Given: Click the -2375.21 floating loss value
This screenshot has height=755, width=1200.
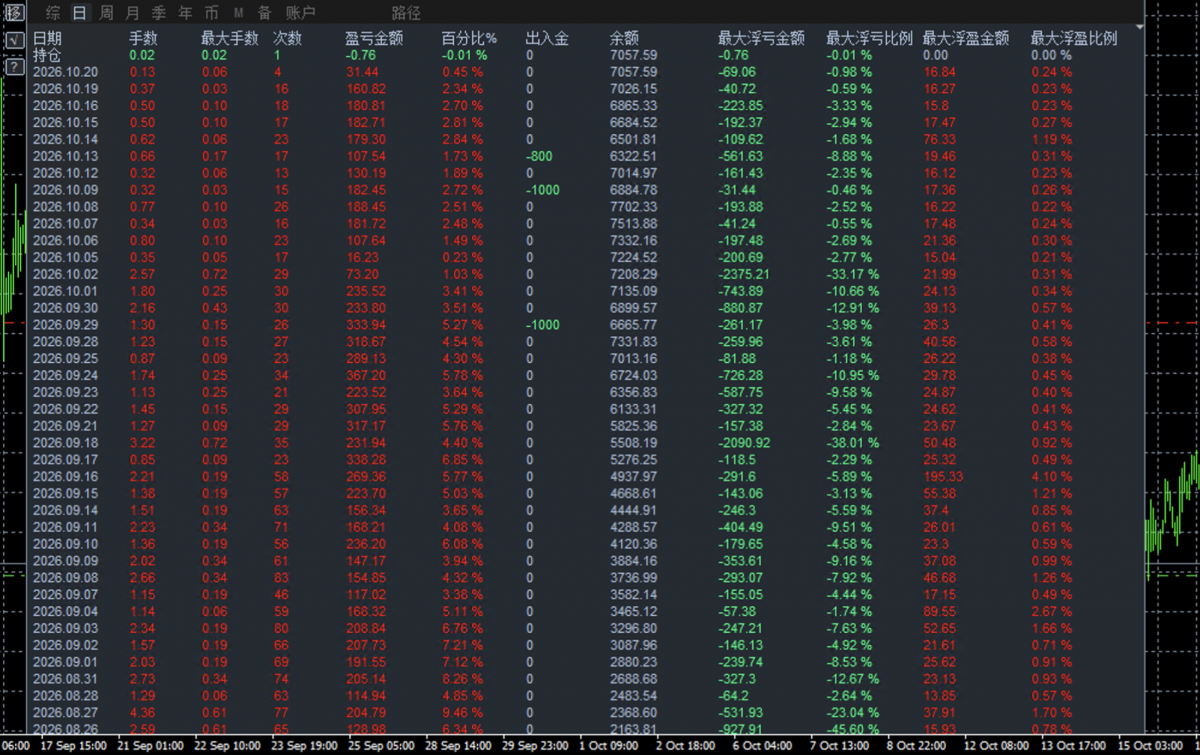Looking at the screenshot, I should pos(742,274).
